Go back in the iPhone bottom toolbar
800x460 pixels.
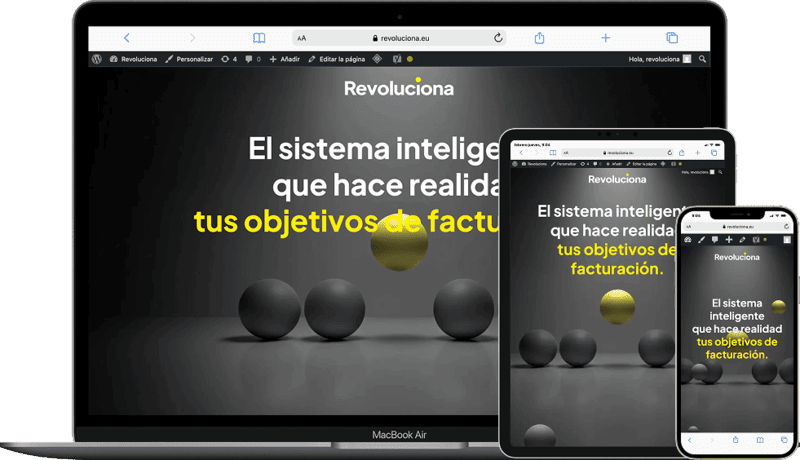tap(690, 440)
